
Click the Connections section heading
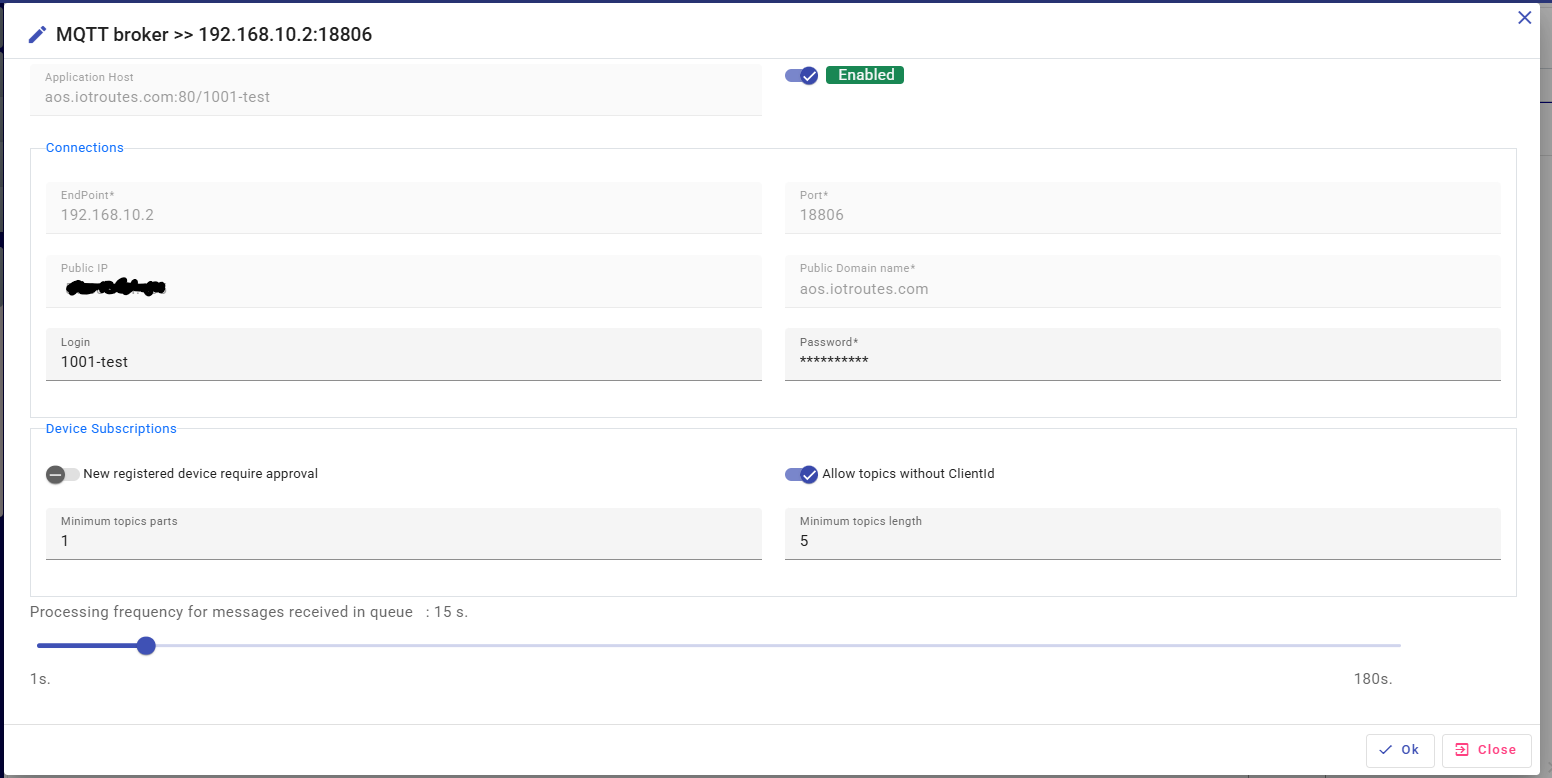click(85, 148)
